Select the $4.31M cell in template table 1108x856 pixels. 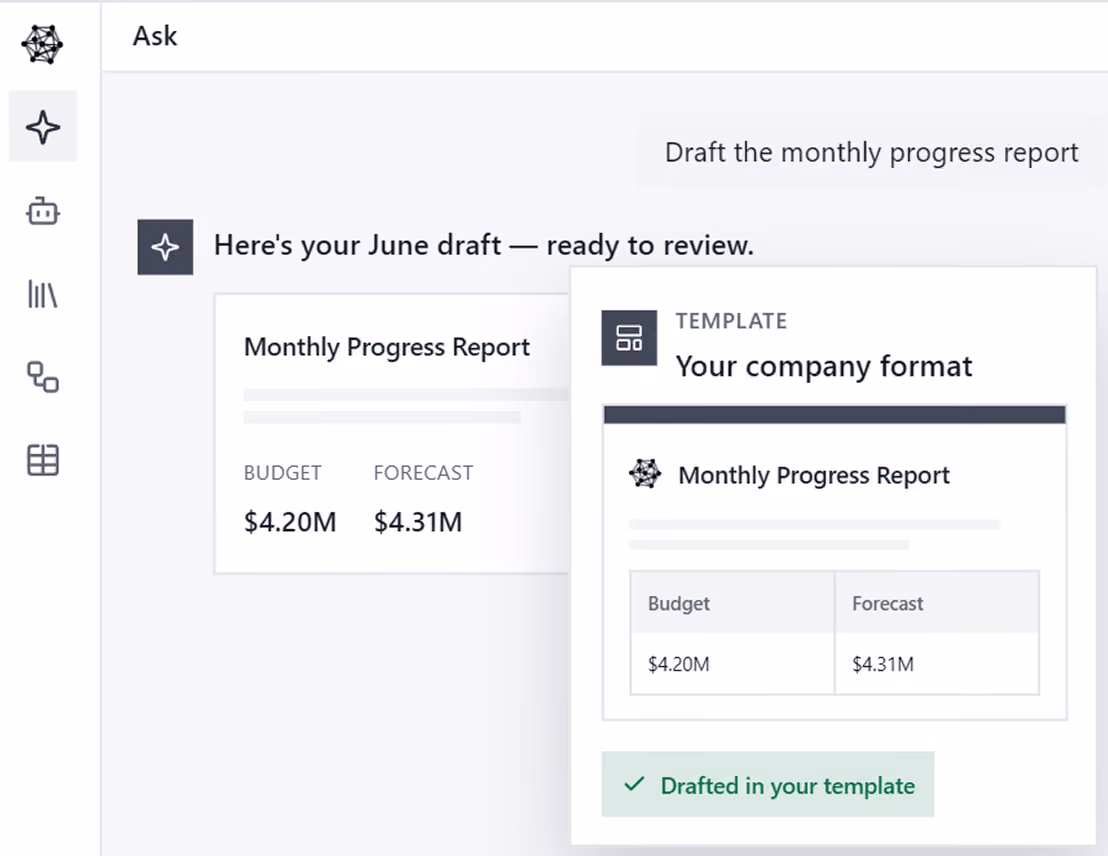[937, 664]
